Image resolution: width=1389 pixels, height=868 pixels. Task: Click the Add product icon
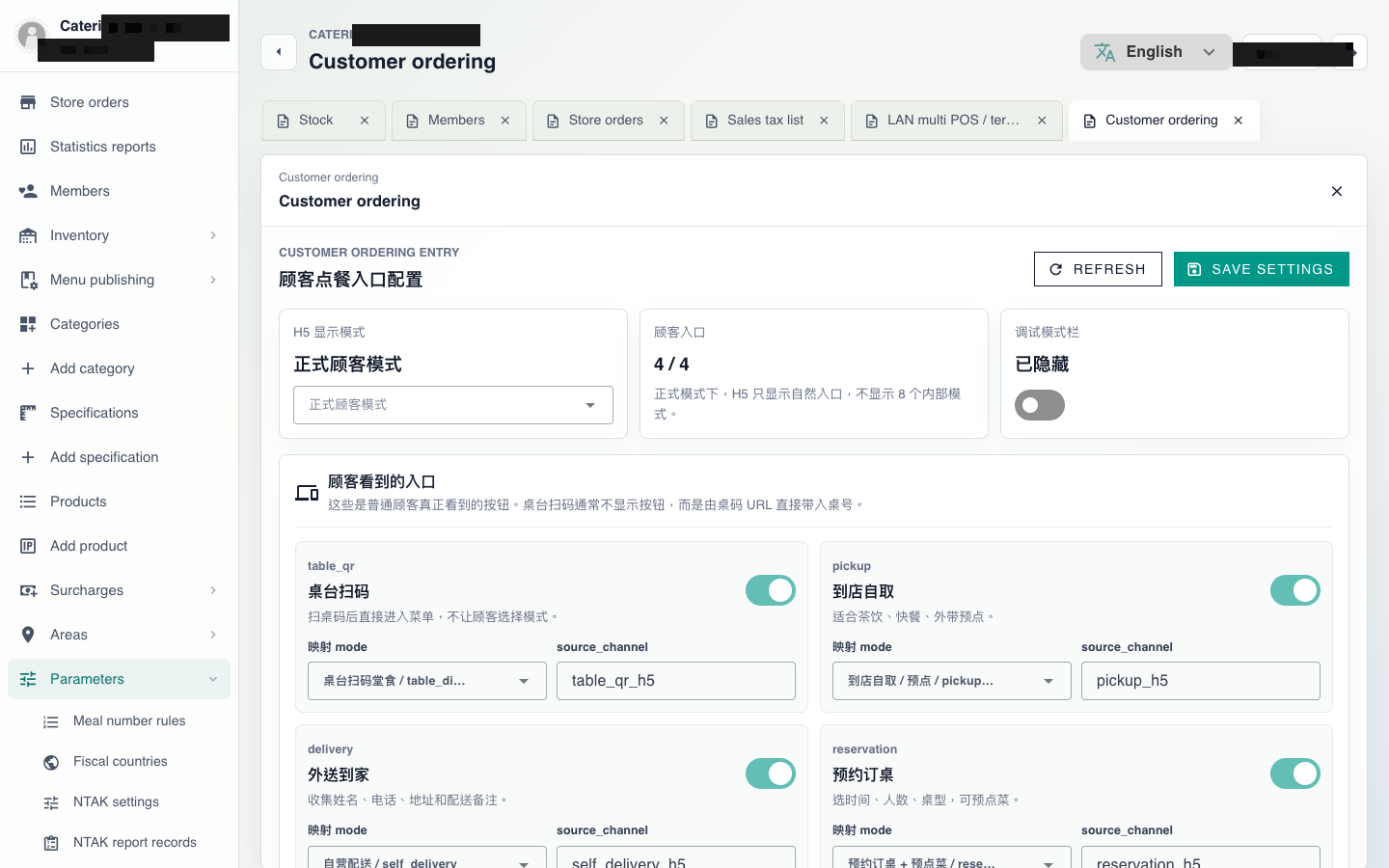[28, 546]
